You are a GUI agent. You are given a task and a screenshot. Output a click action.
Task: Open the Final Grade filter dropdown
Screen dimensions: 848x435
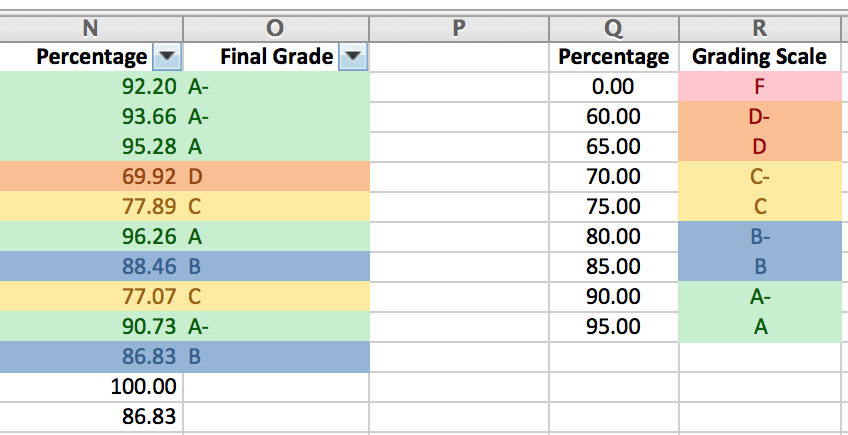pos(351,57)
